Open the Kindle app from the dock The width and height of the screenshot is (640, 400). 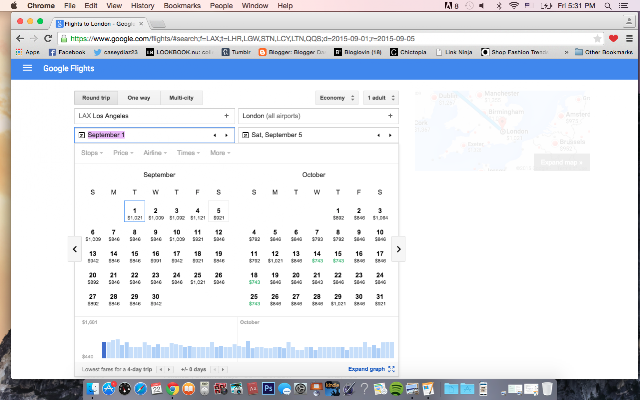[x=332, y=389]
